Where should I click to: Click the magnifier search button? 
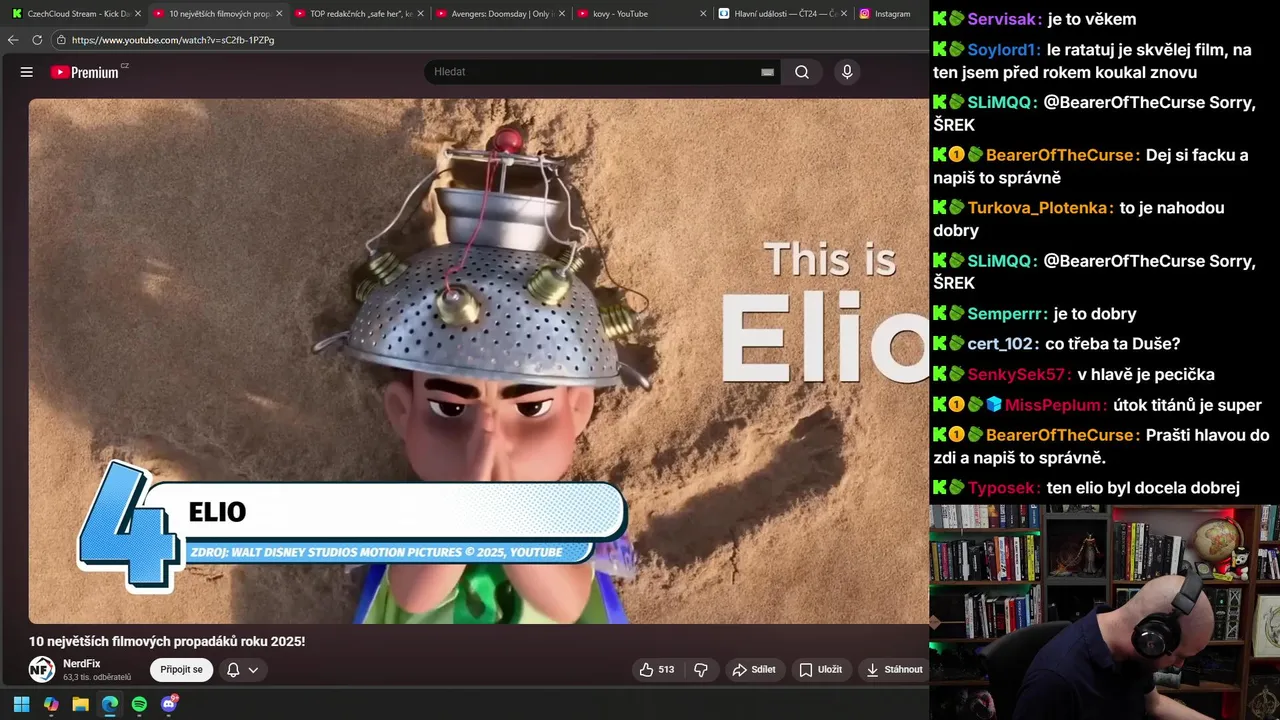(802, 72)
